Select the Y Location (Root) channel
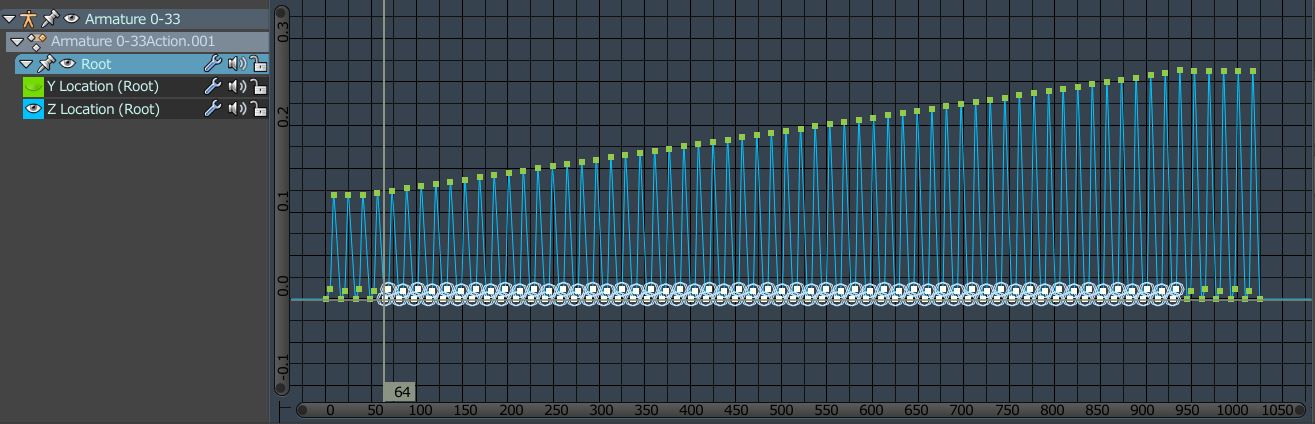The height and width of the screenshot is (424, 1315). (x=103, y=87)
